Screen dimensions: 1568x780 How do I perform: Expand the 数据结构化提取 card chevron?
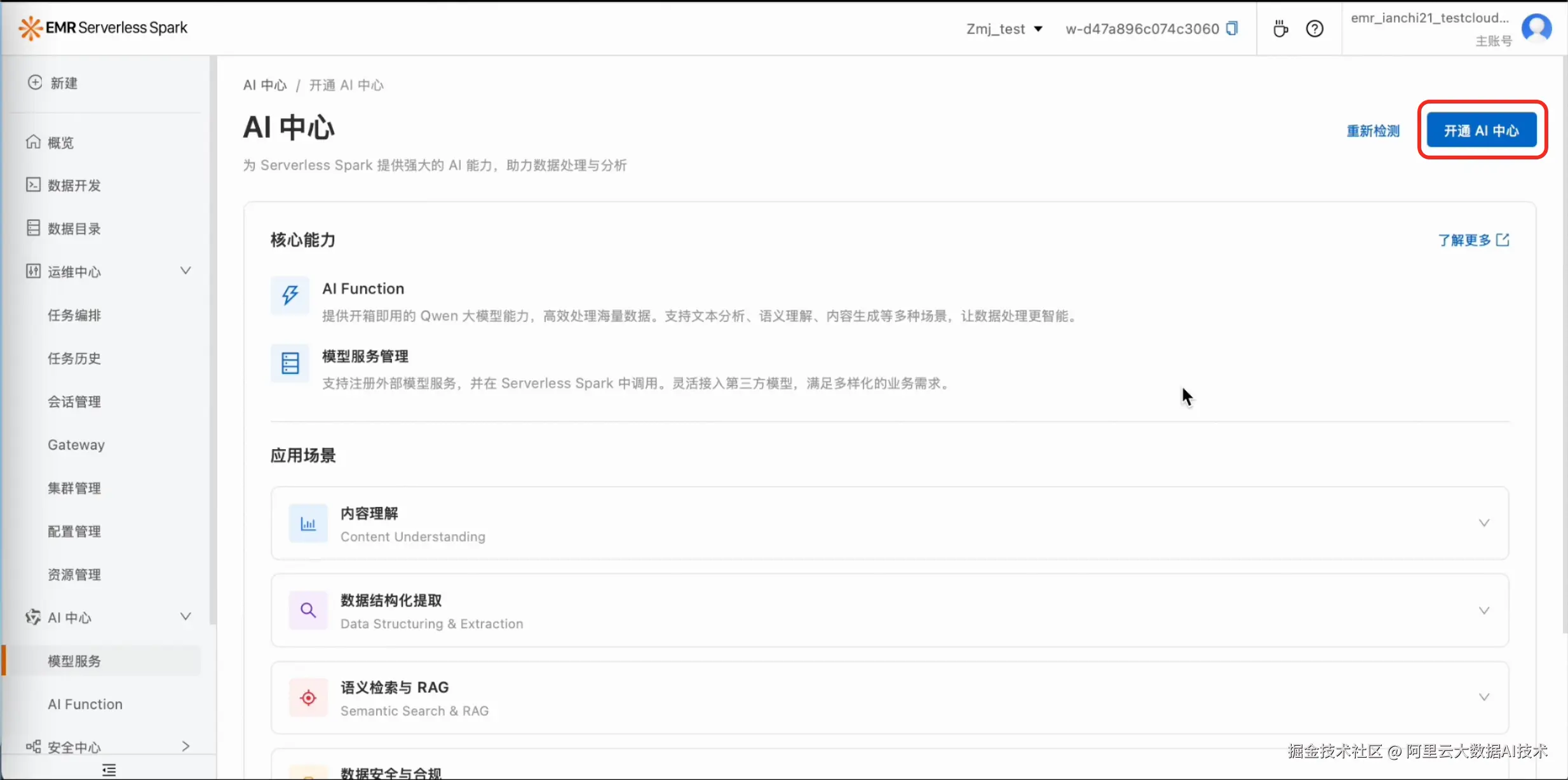pos(1484,610)
